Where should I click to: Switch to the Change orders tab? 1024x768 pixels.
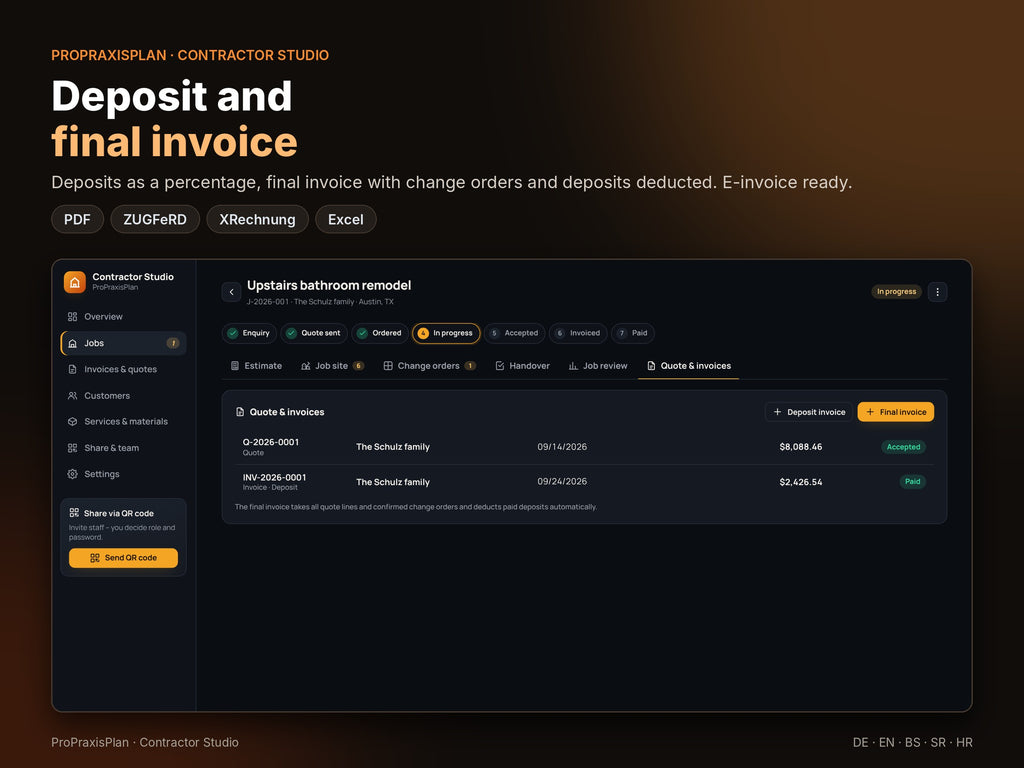(430, 366)
